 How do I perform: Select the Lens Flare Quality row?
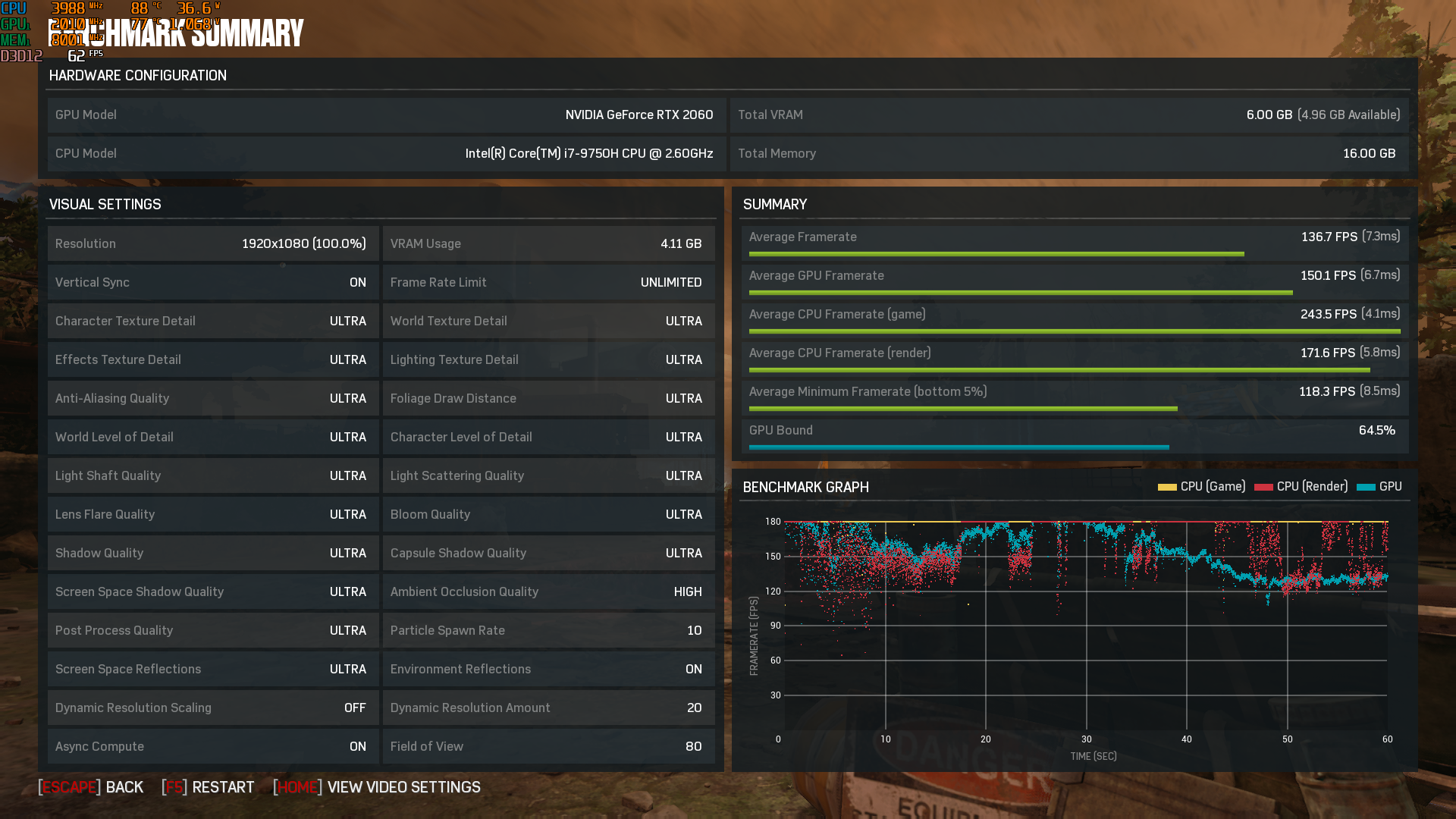coord(213,514)
